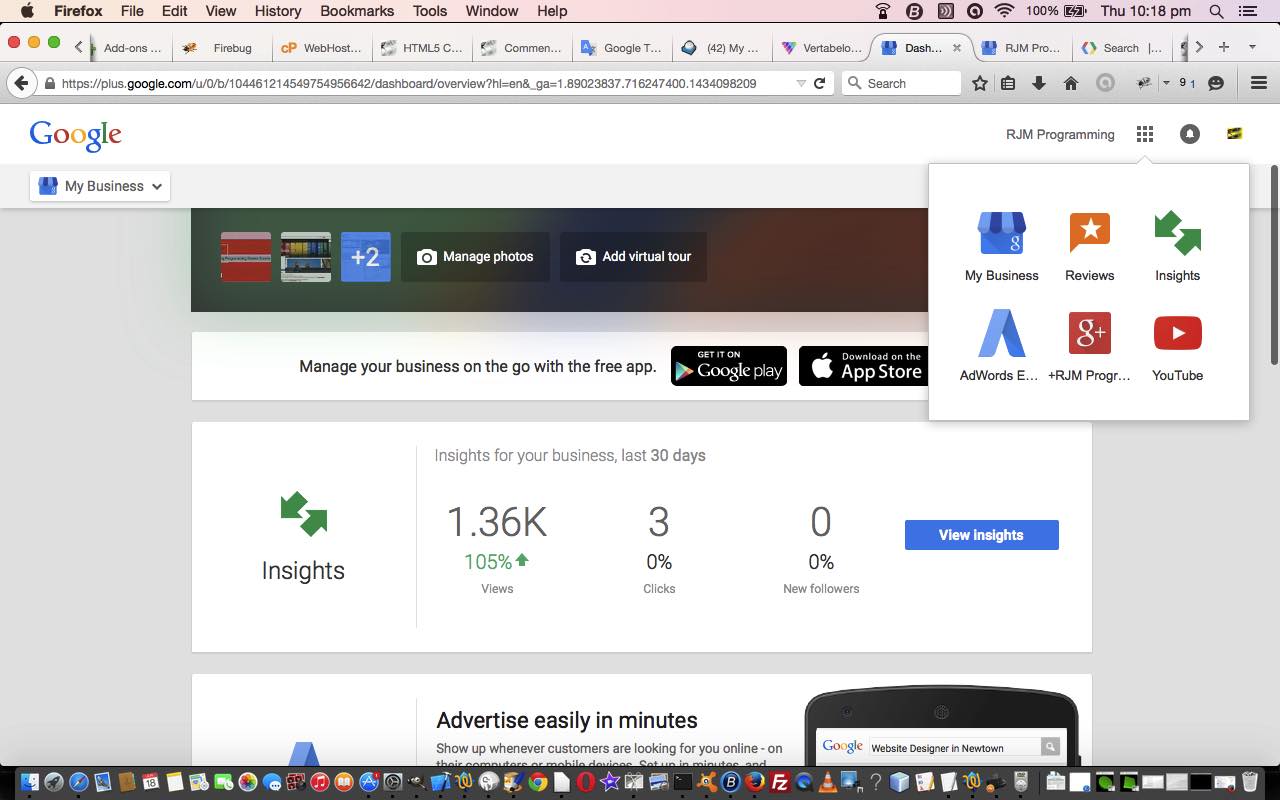Click the View insights button
This screenshot has height=800, width=1280.
(981, 535)
